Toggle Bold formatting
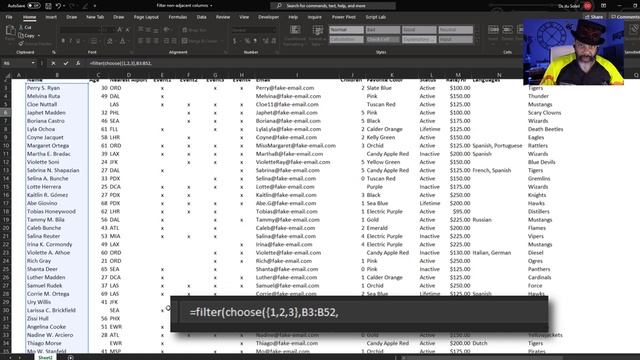The width and height of the screenshot is (640, 360). click(x=63, y=41)
